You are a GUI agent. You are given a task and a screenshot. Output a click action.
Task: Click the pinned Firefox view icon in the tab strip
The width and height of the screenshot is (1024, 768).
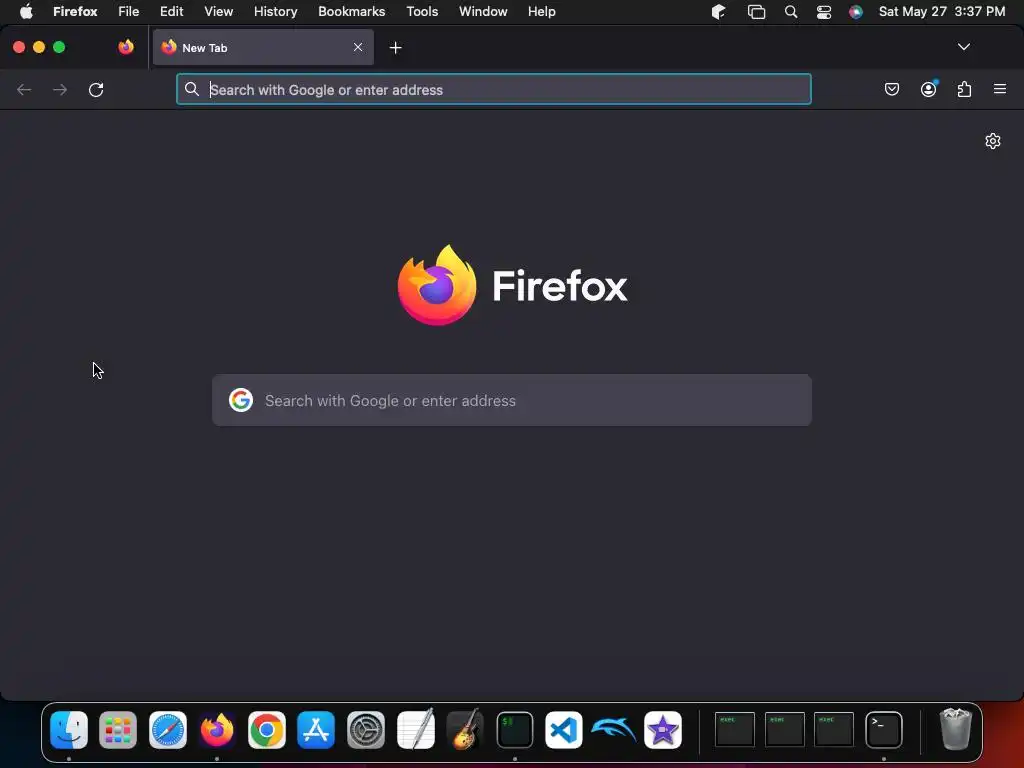tap(126, 47)
